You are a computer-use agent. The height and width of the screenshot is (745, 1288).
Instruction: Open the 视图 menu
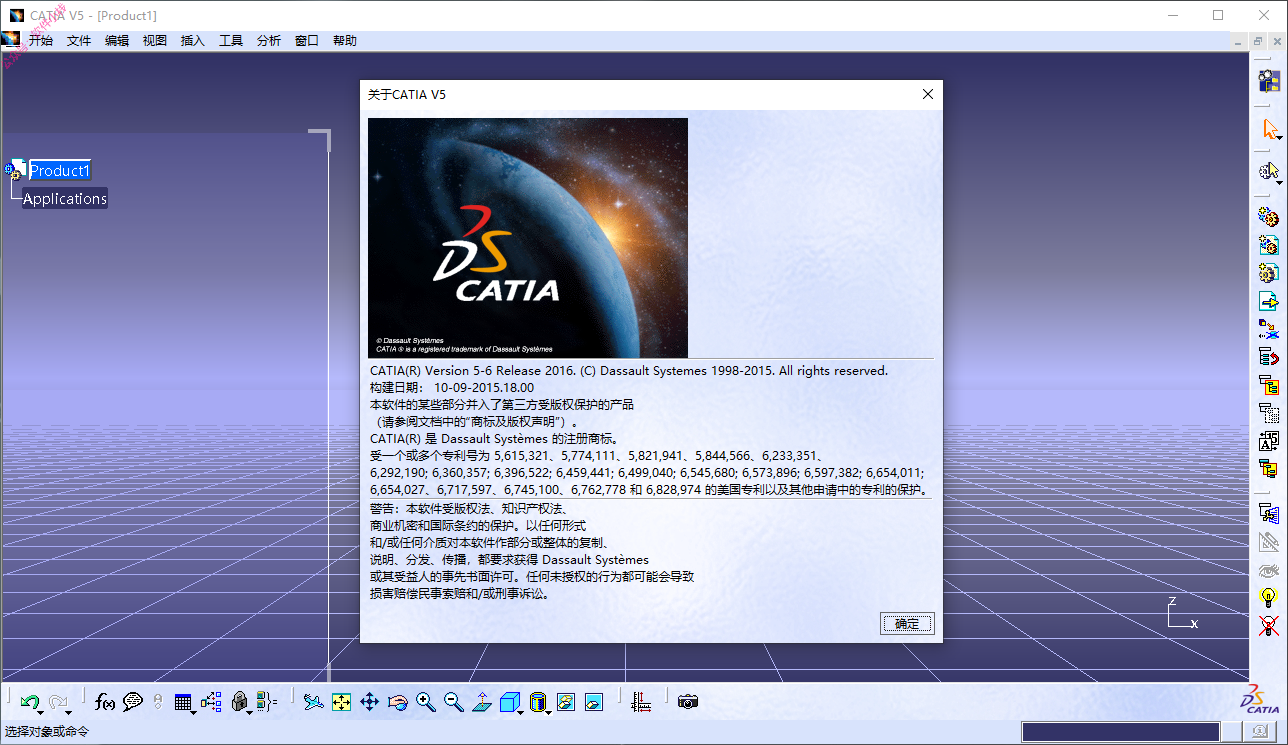[155, 41]
